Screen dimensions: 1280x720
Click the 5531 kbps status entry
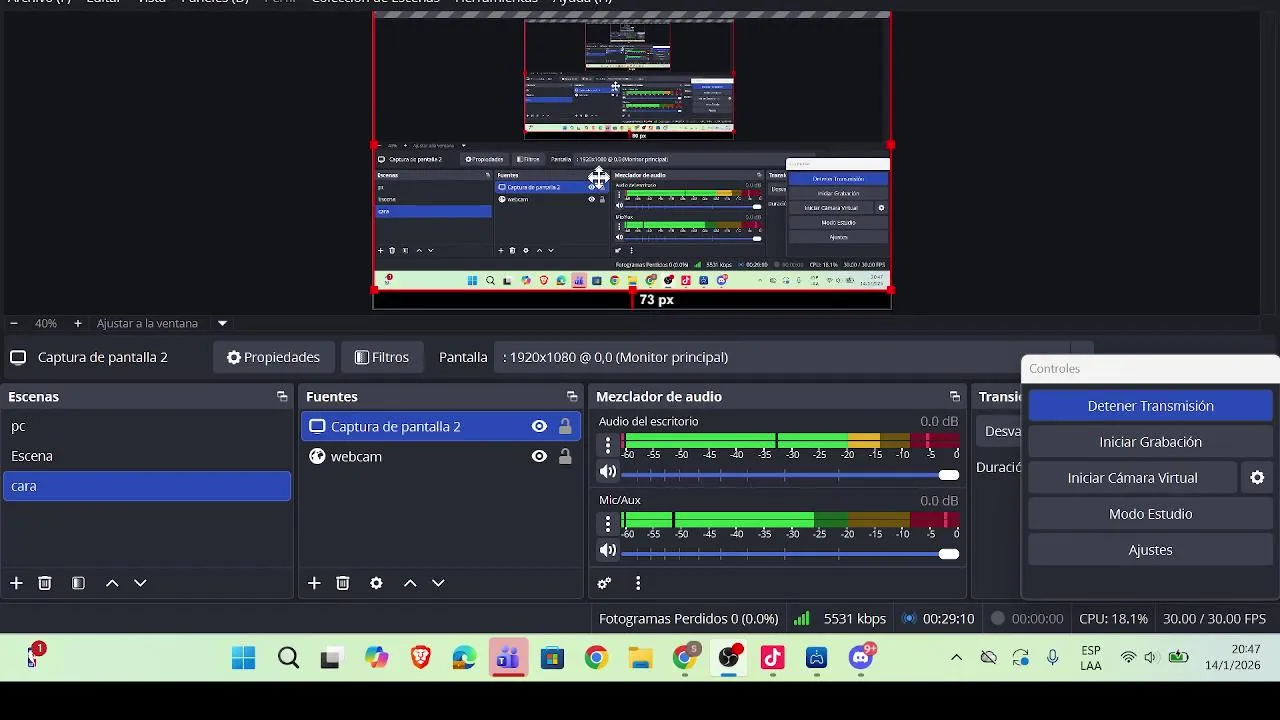(x=855, y=619)
